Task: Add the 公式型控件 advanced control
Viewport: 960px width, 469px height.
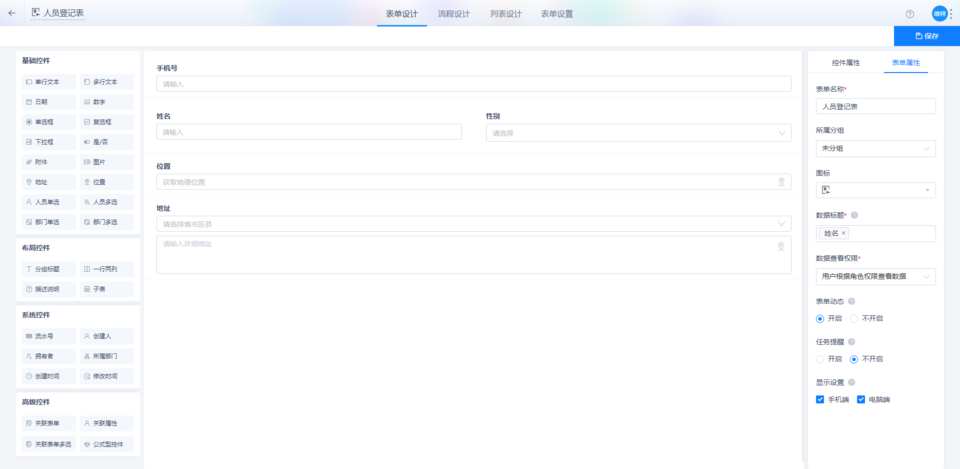Action: tap(107, 445)
